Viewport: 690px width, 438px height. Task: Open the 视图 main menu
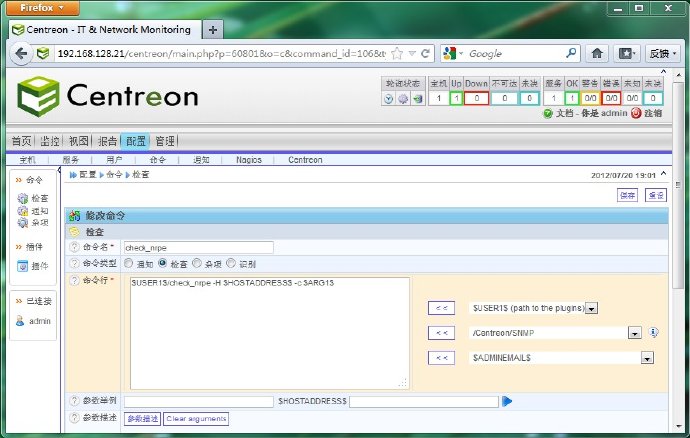click(x=78, y=141)
